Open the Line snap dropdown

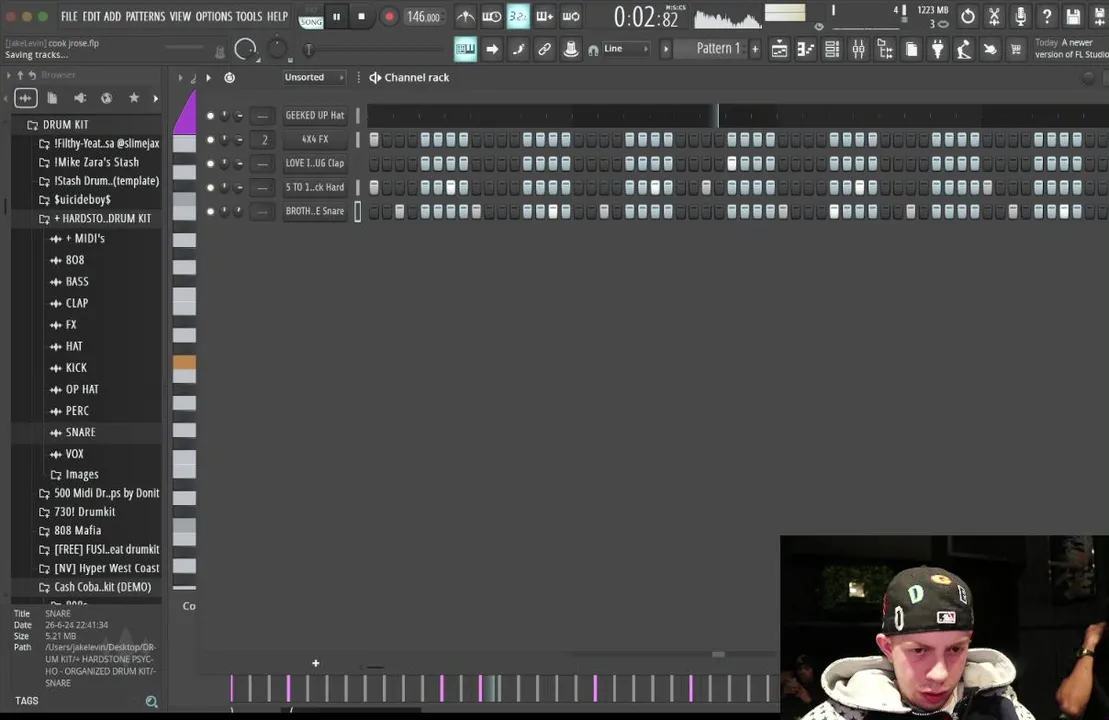[x=626, y=49]
